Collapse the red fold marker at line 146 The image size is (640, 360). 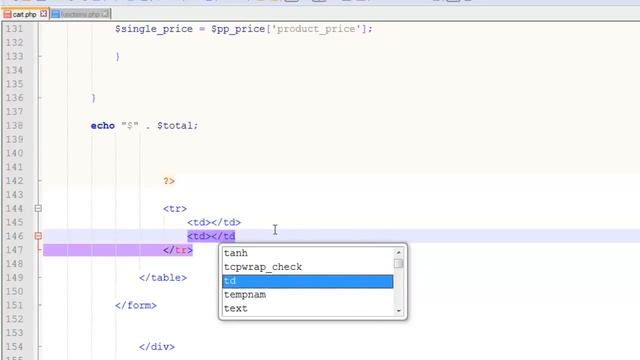(x=38, y=236)
